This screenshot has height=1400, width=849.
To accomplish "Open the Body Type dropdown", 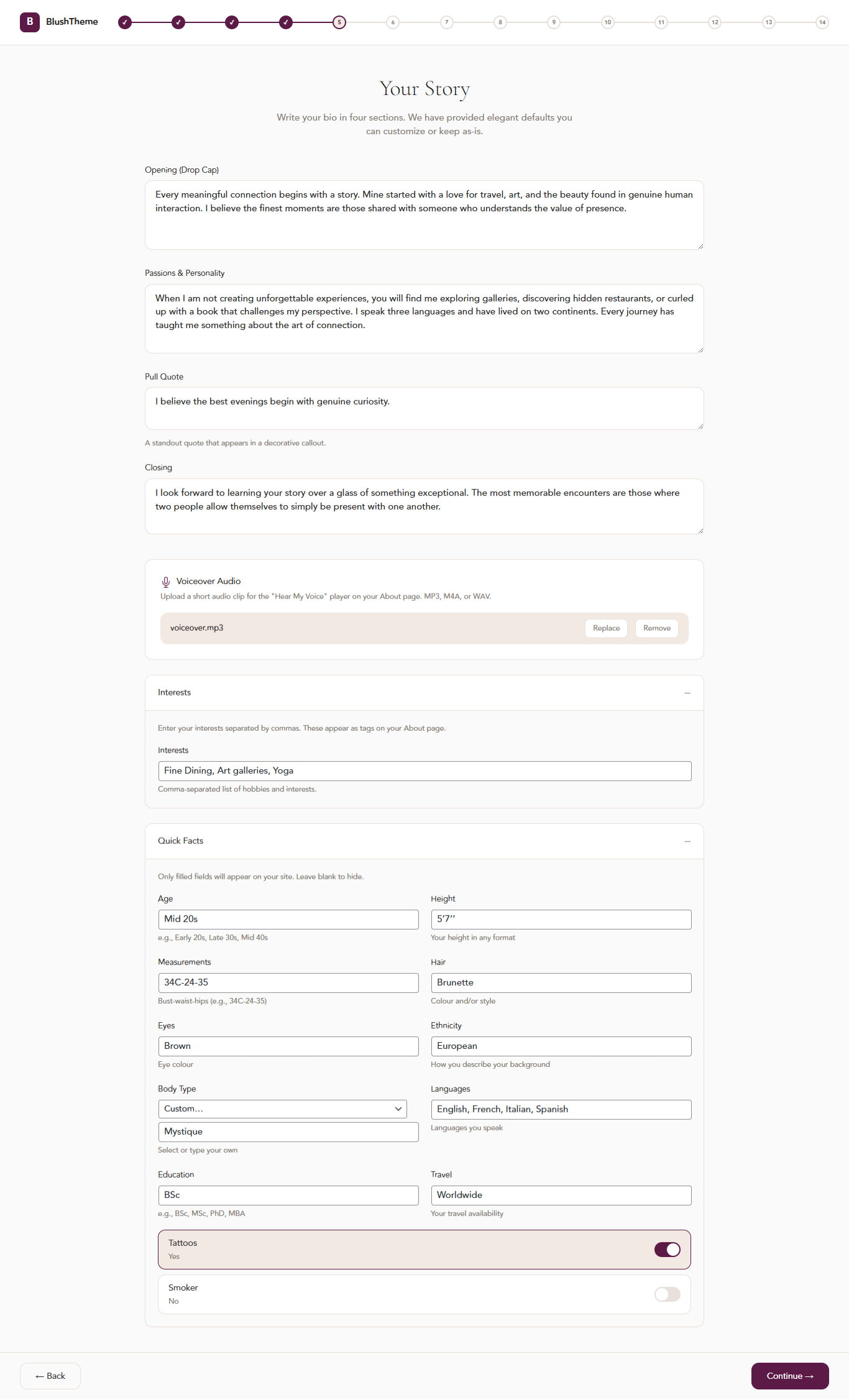I will point(282,1109).
